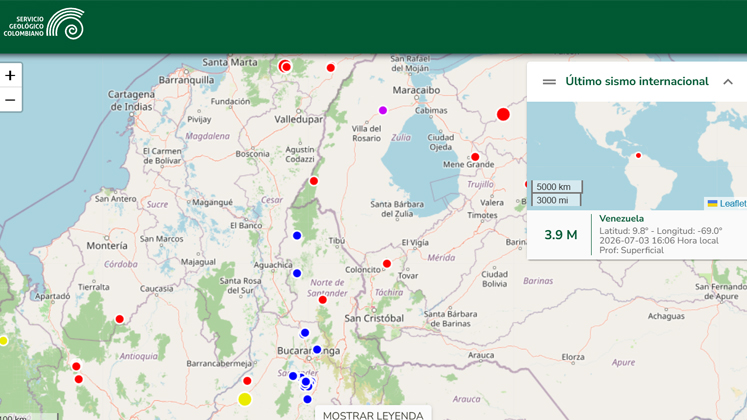The width and height of the screenshot is (747, 420).
Task: Select the purple quake marker near Villa del Rosario
Action: [383, 110]
